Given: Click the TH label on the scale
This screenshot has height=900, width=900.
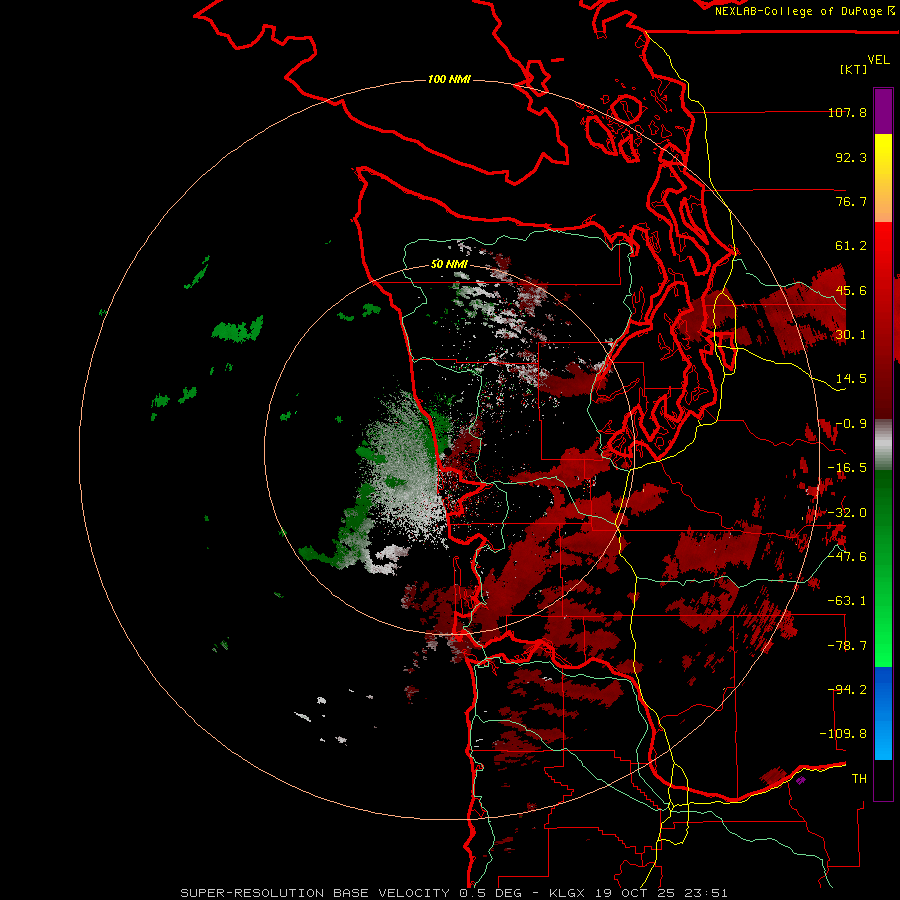Looking at the screenshot, I should point(859,779).
